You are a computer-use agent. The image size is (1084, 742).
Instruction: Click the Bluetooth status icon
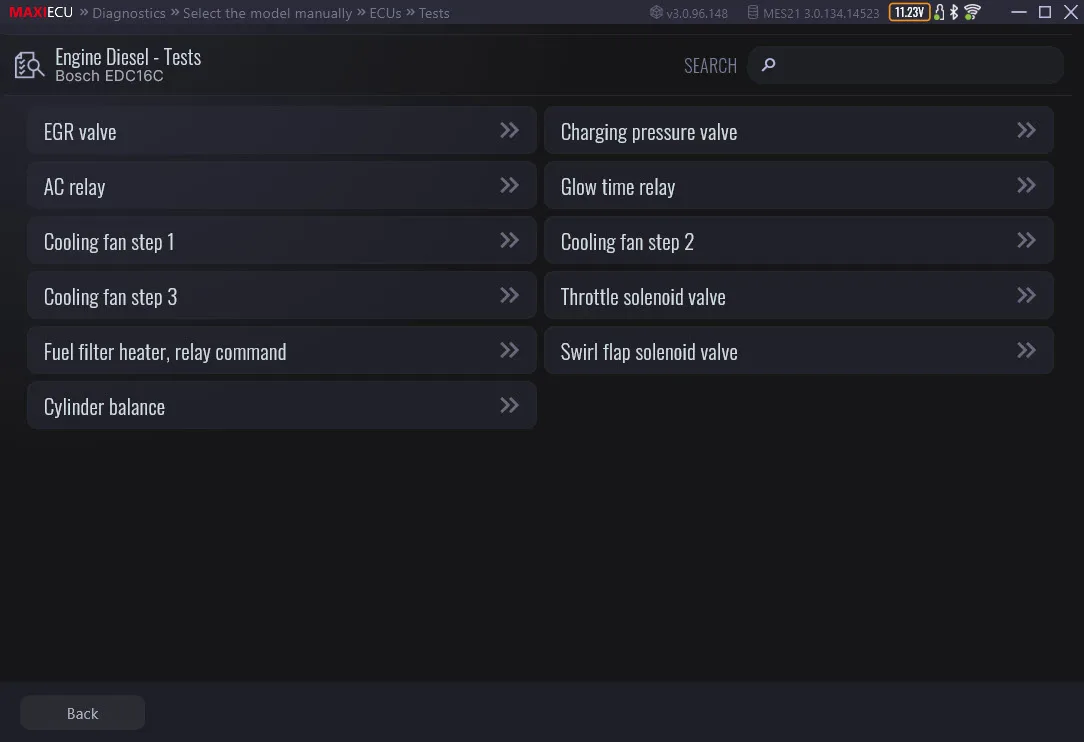954,12
